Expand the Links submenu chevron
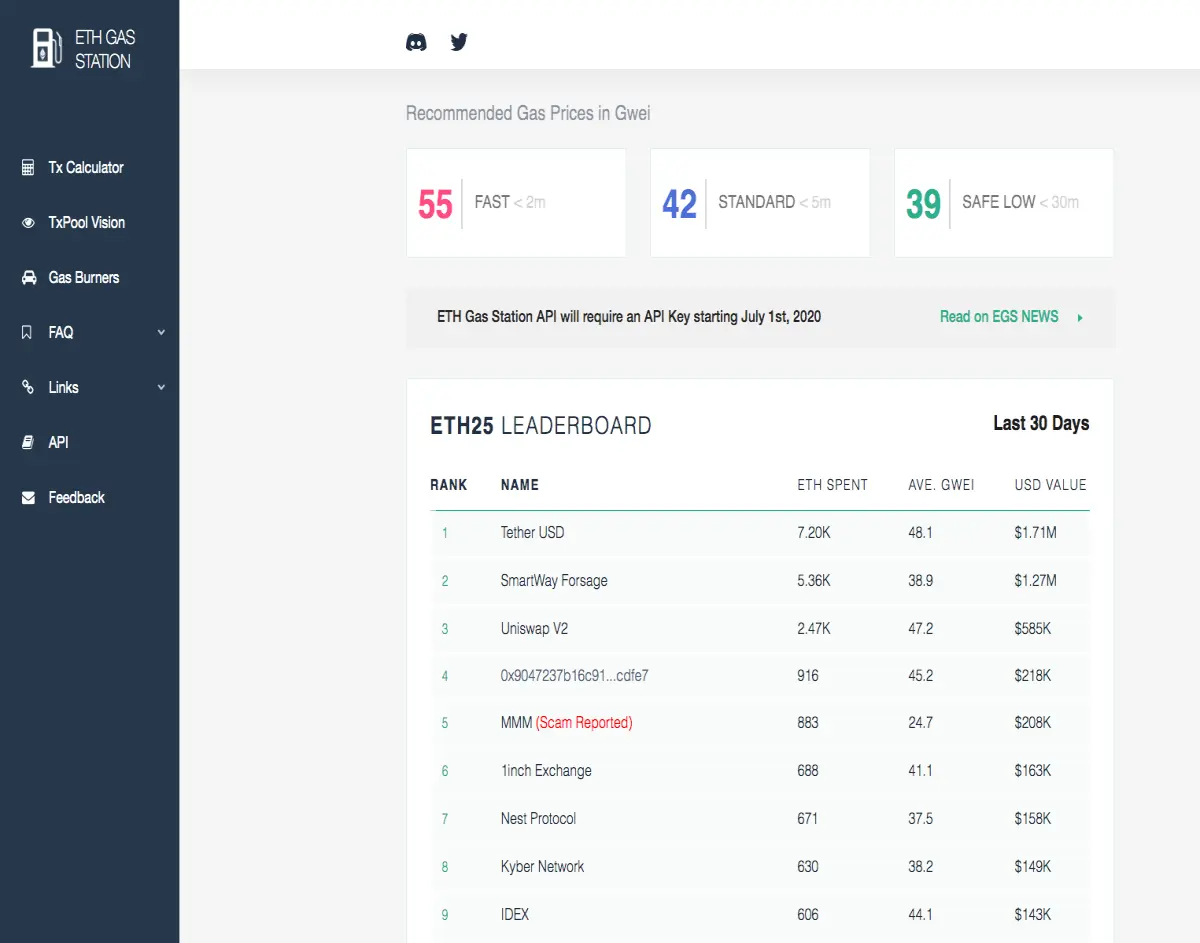 tap(161, 387)
